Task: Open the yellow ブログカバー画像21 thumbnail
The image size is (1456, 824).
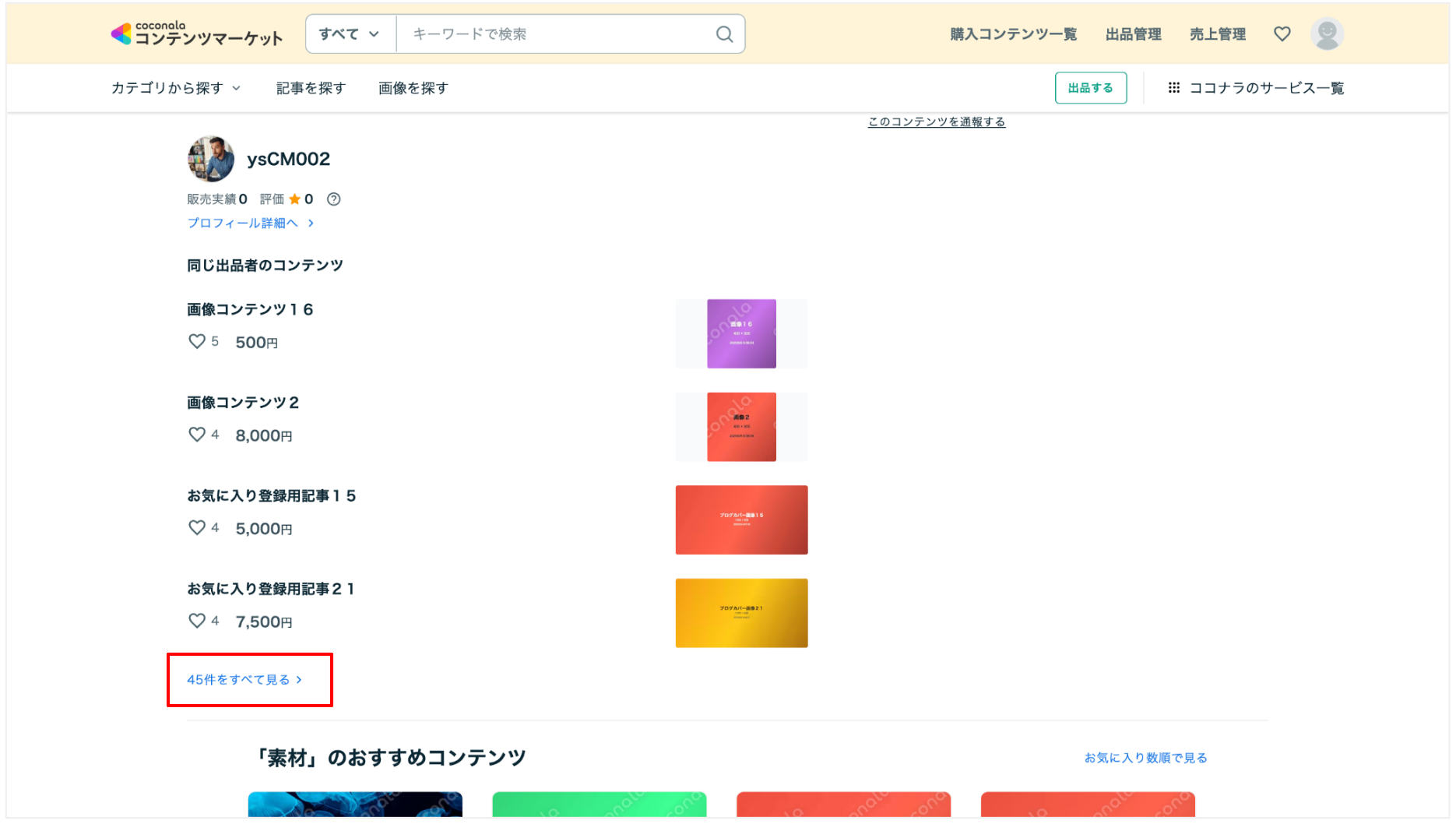Action: (x=741, y=613)
